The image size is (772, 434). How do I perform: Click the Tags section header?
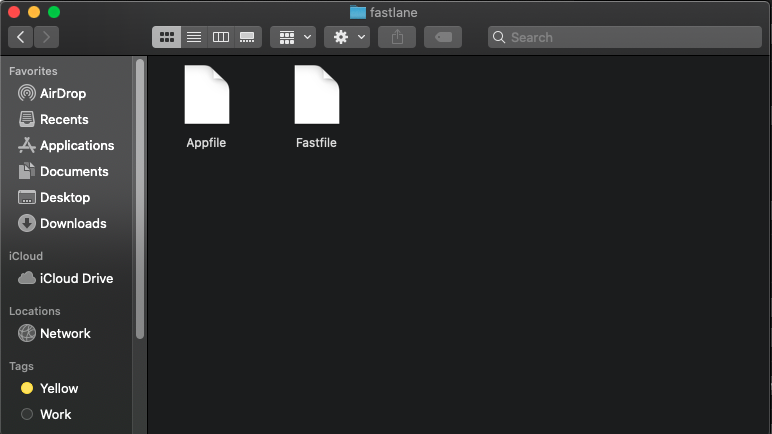pyautogui.click(x=21, y=366)
